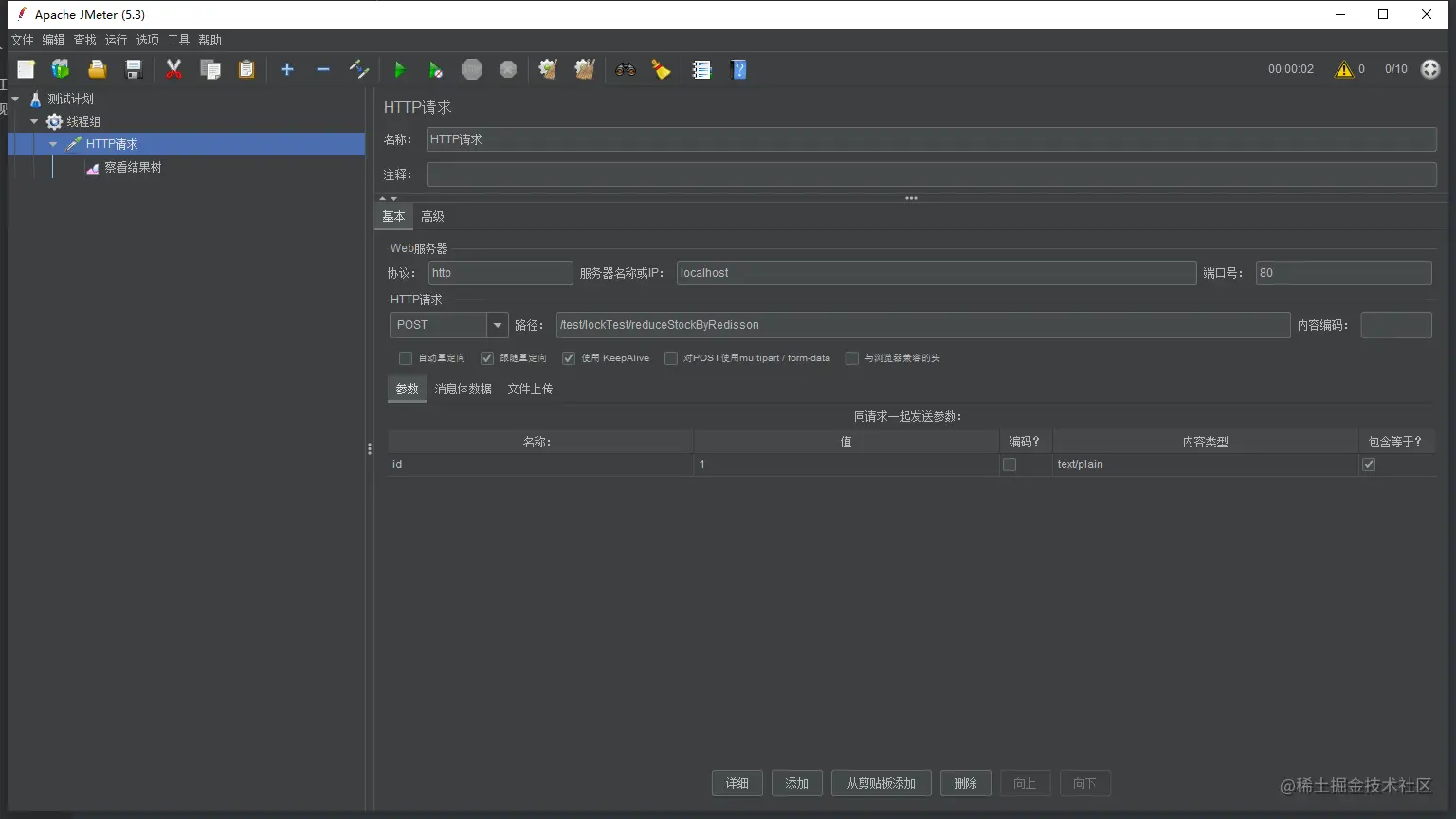
Task: Collapse the HTTP请求 tree expander
Action: point(53,144)
